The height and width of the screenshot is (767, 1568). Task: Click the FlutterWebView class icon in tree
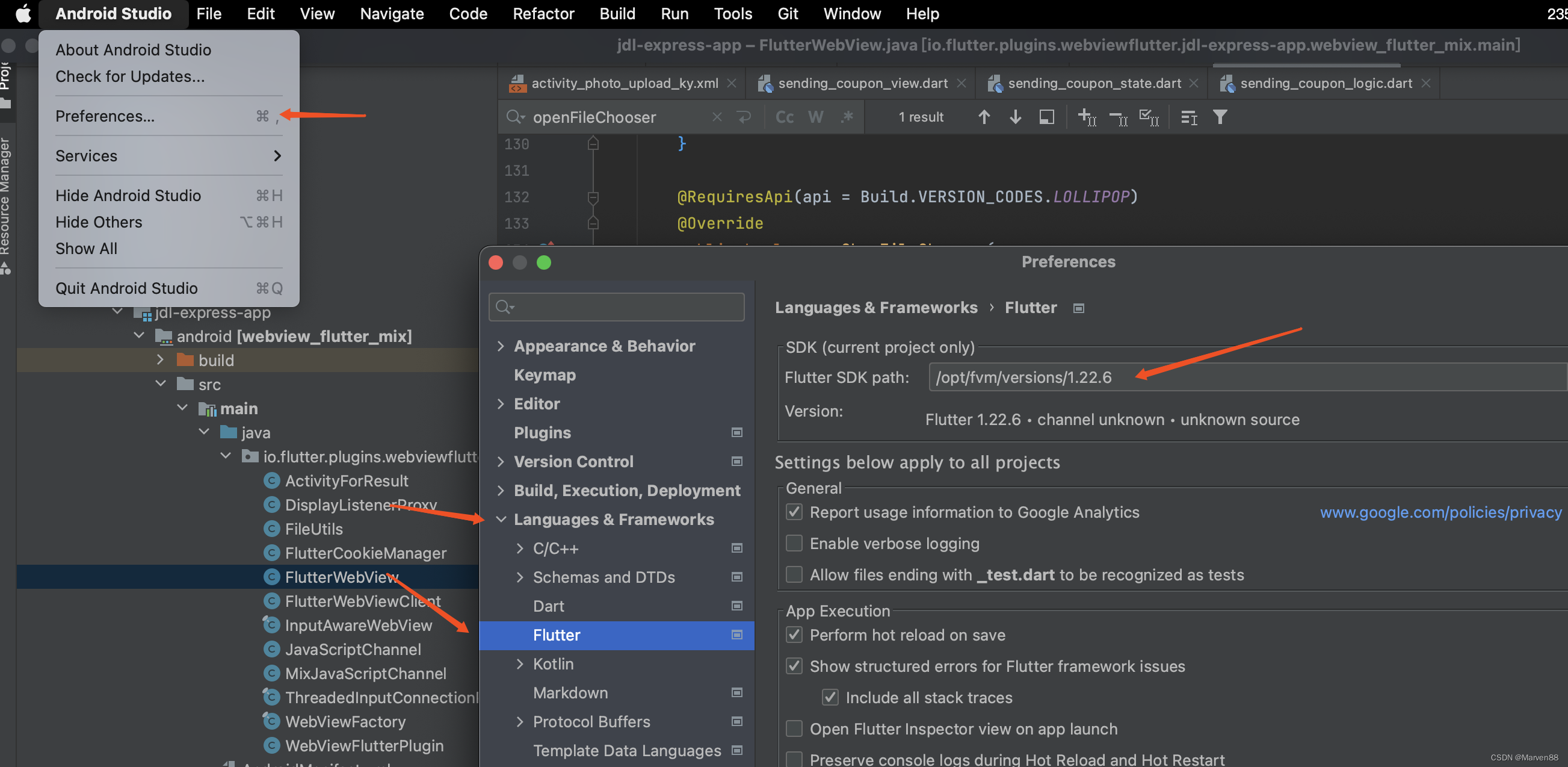tap(271, 576)
